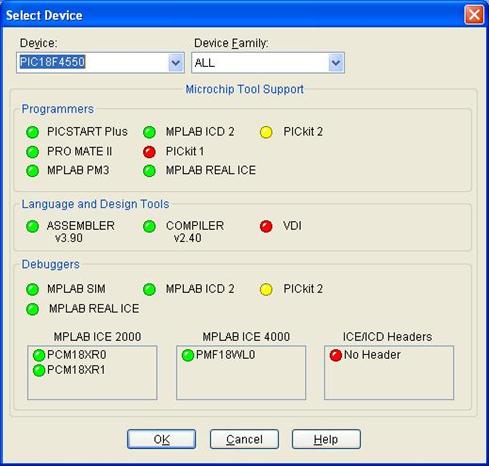Click the green indicator beside ASSEMBLER
Viewport: 489px width, 466px height.
[x=32, y=227]
